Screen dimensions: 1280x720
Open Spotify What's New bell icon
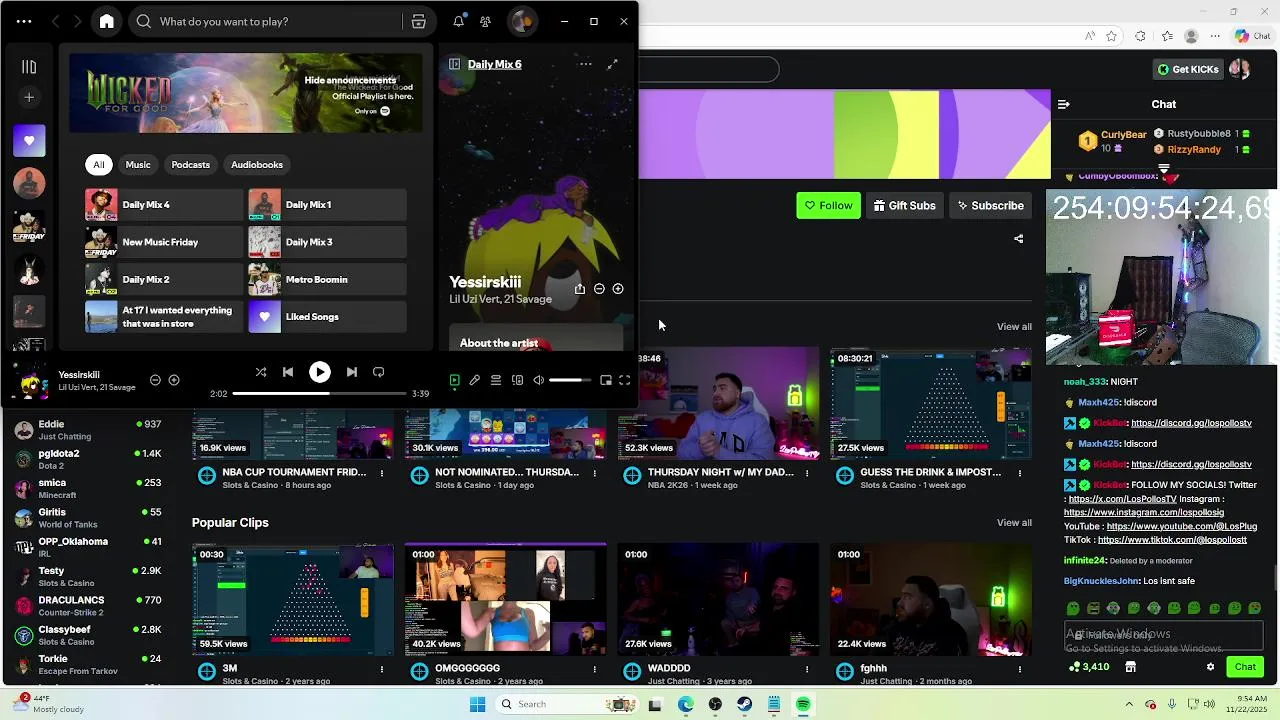click(x=458, y=21)
